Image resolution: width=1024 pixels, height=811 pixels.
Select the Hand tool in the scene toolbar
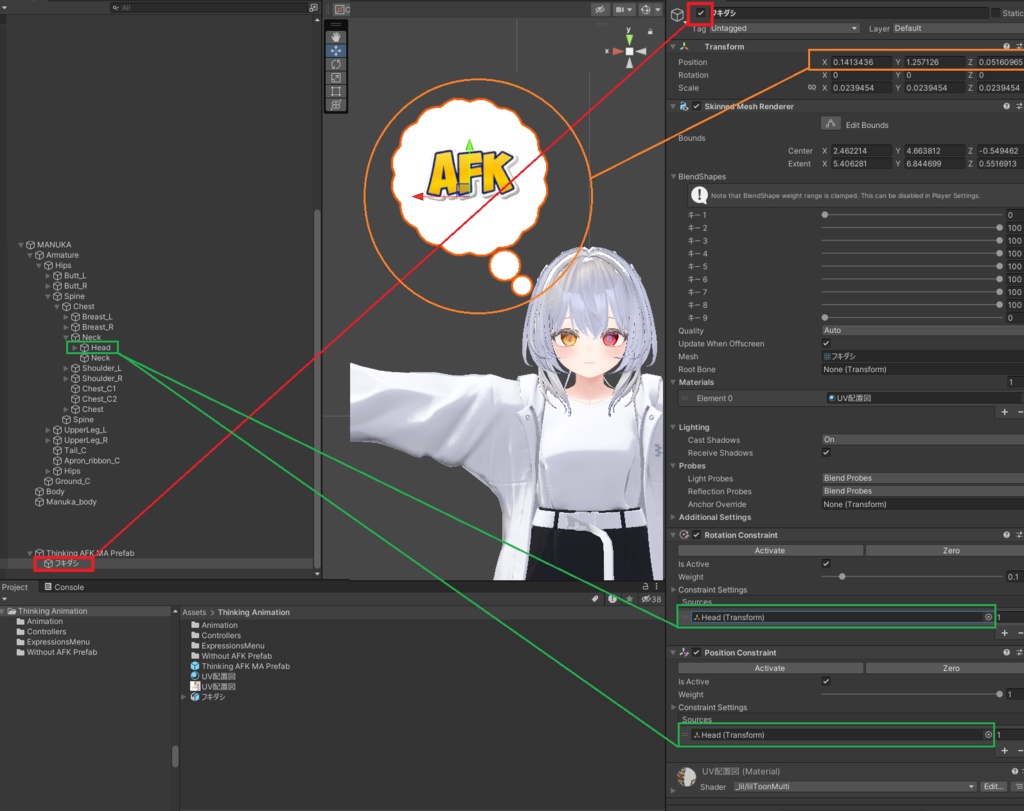pos(336,37)
